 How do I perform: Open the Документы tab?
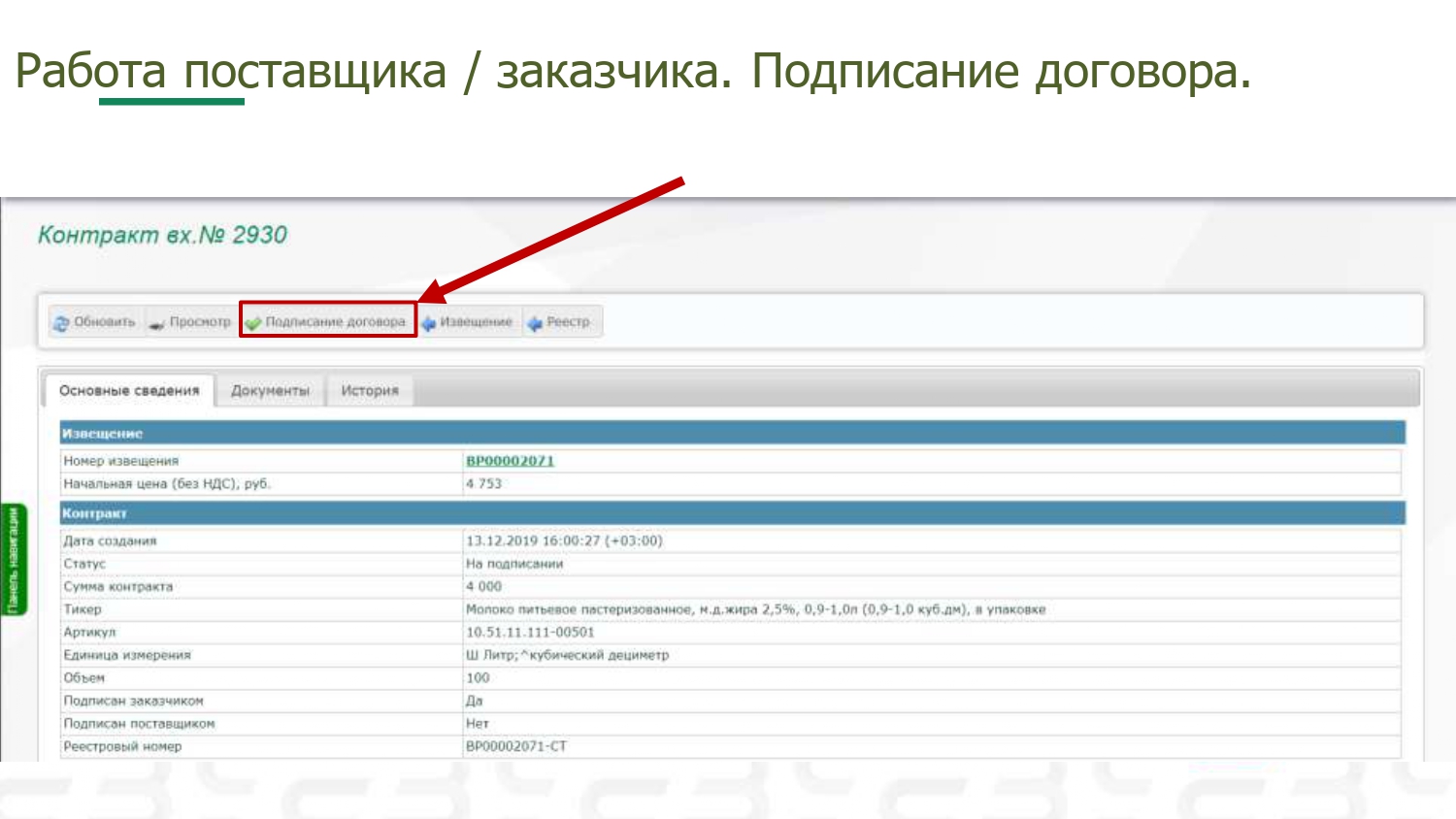pyautogui.click(x=270, y=390)
